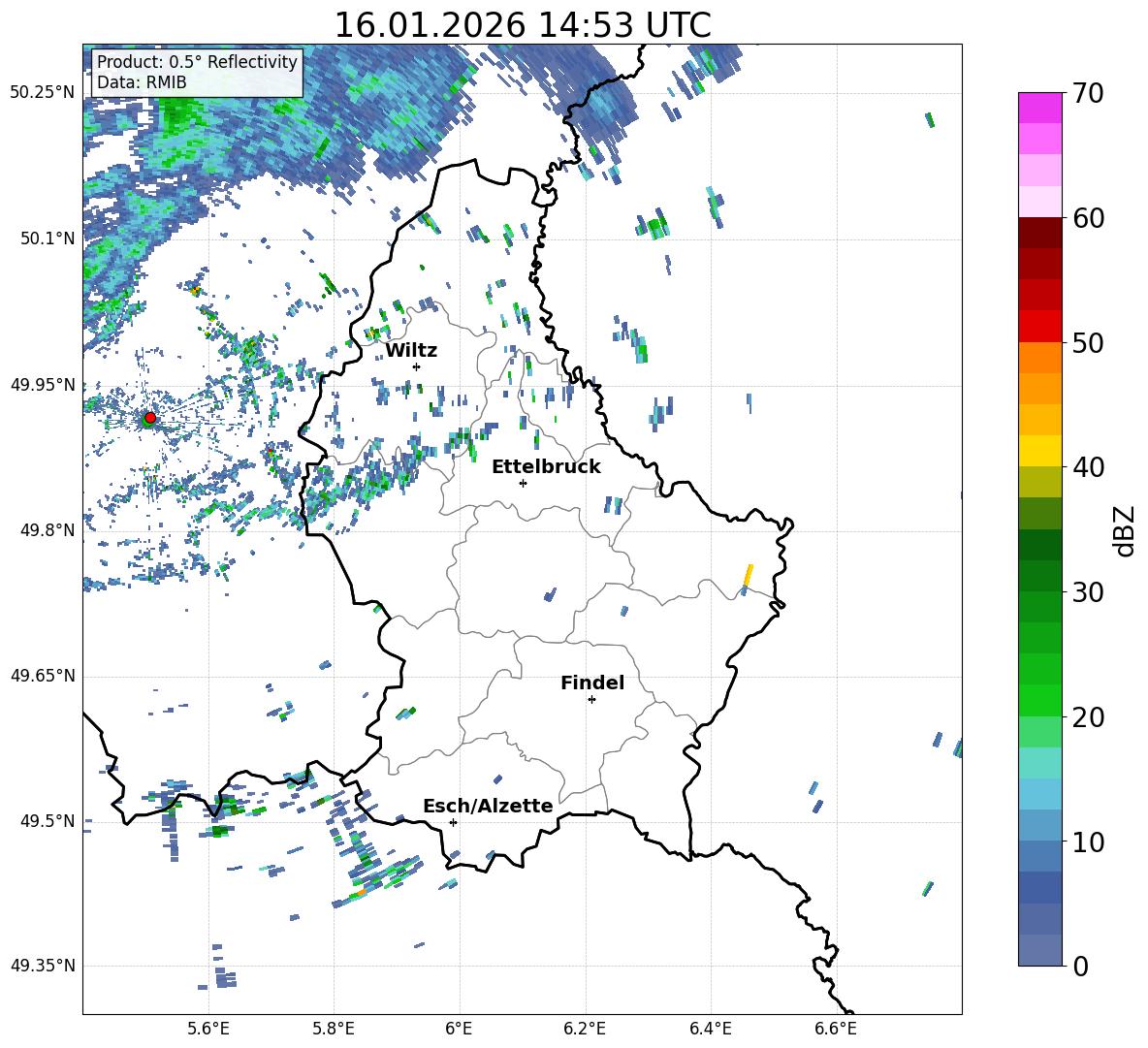This screenshot has height=1048, width=1148.
Task: Click the Findel label
Action: (x=592, y=683)
